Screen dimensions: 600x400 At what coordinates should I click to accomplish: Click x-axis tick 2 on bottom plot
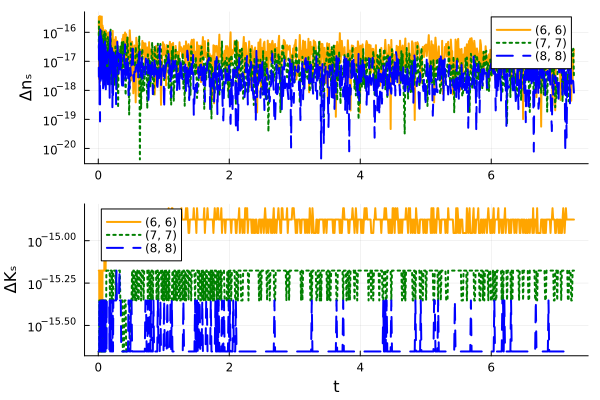coord(229,368)
